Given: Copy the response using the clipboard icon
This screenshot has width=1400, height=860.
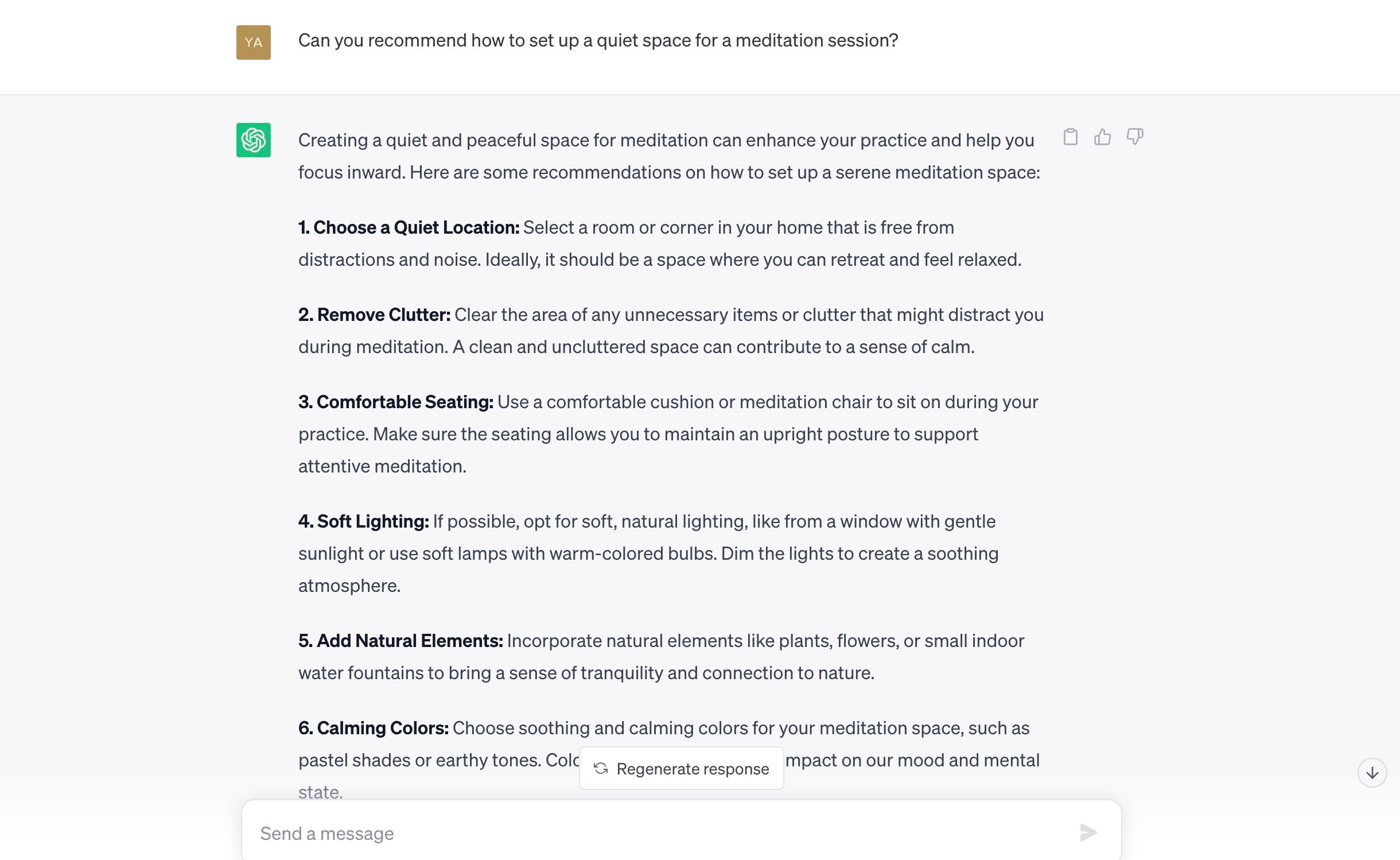Looking at the screenshot, I should tap(1070, 137).
